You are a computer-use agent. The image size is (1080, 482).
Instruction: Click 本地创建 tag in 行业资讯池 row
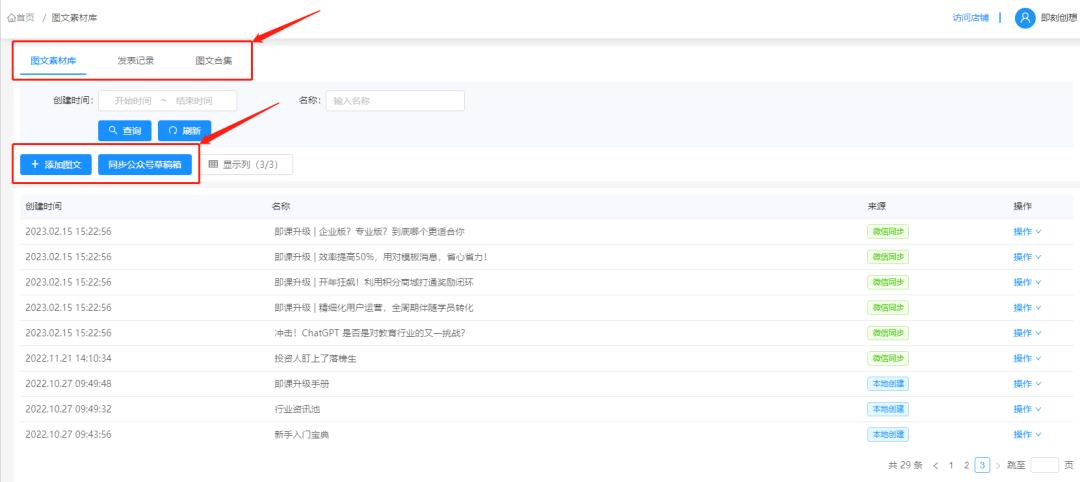888,409
